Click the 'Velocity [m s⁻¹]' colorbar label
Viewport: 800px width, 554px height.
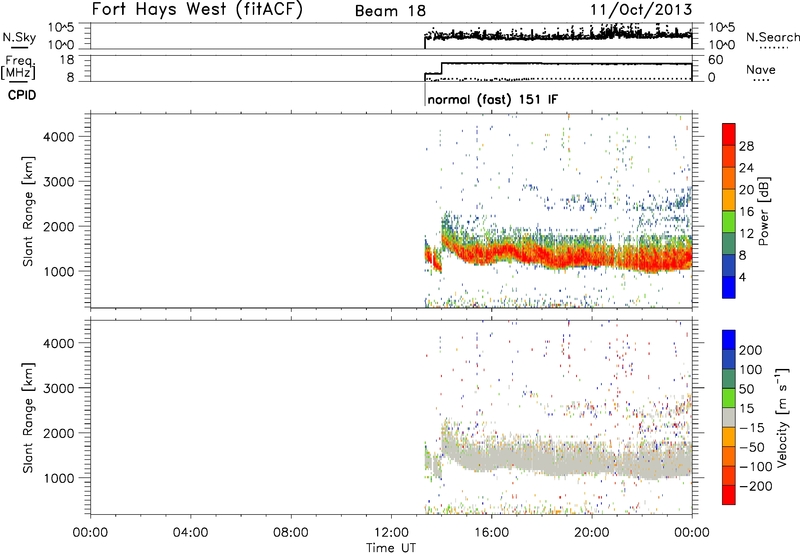782,418
